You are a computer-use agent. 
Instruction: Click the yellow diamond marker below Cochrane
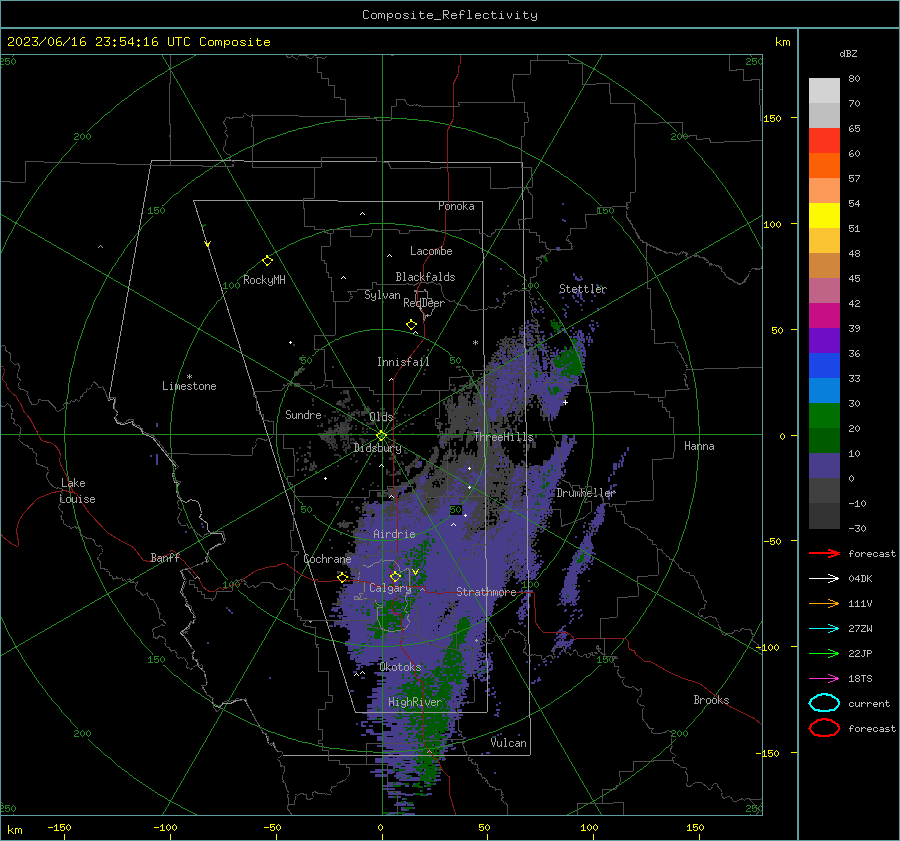[343, 578]
